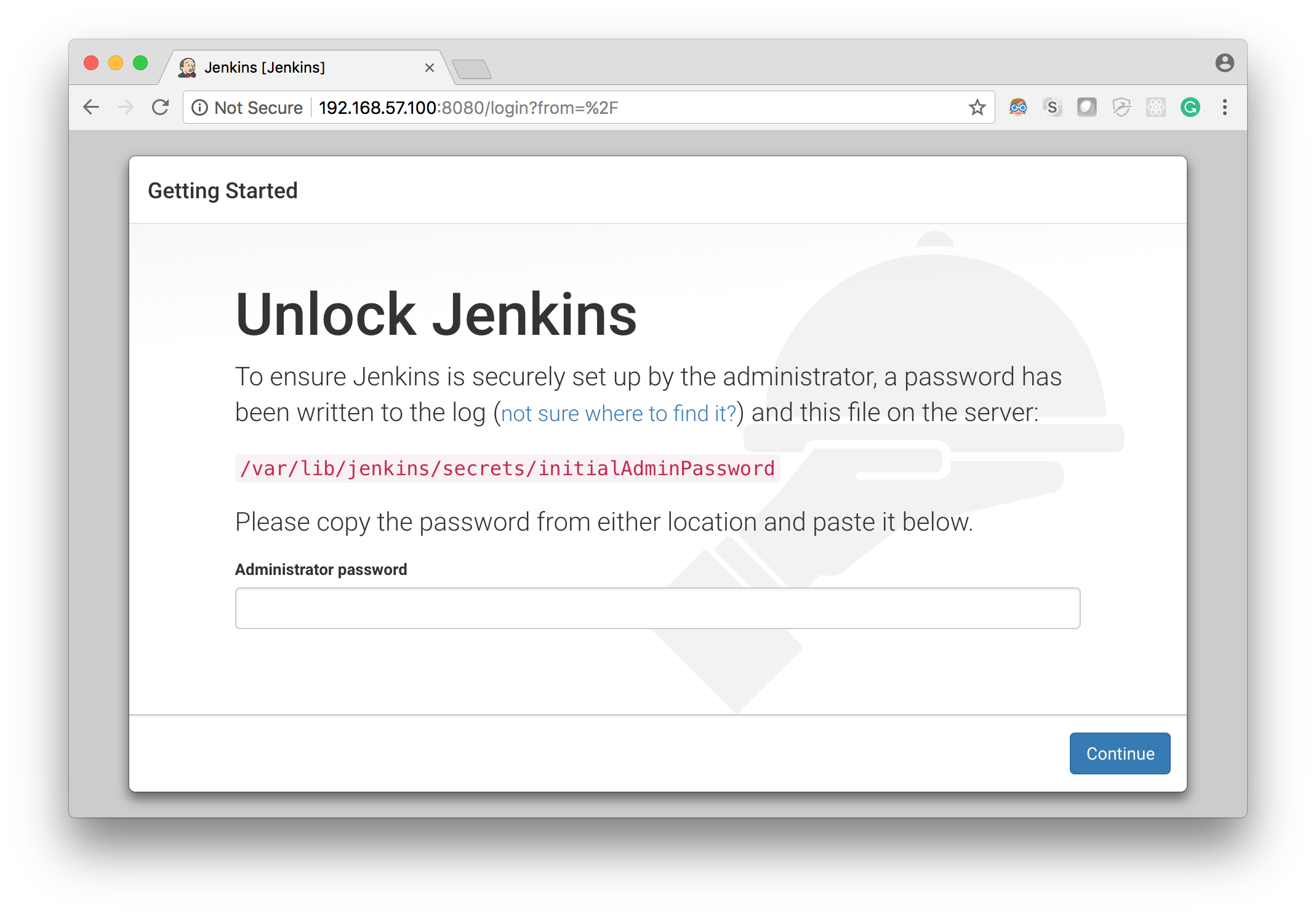The width and height of the screenshot is (1316, 916).
Task: Bookmark this page with the star icon
Action: (x=977, y=108)
